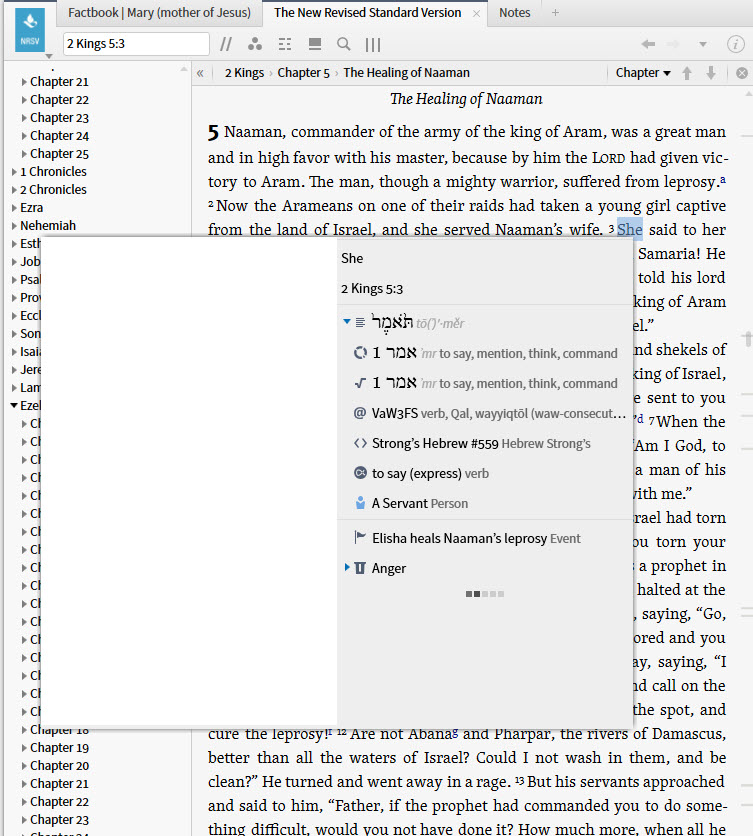753x836 pixels.
Task: Select root אמר entry with root icon
Action: [485, 383]
